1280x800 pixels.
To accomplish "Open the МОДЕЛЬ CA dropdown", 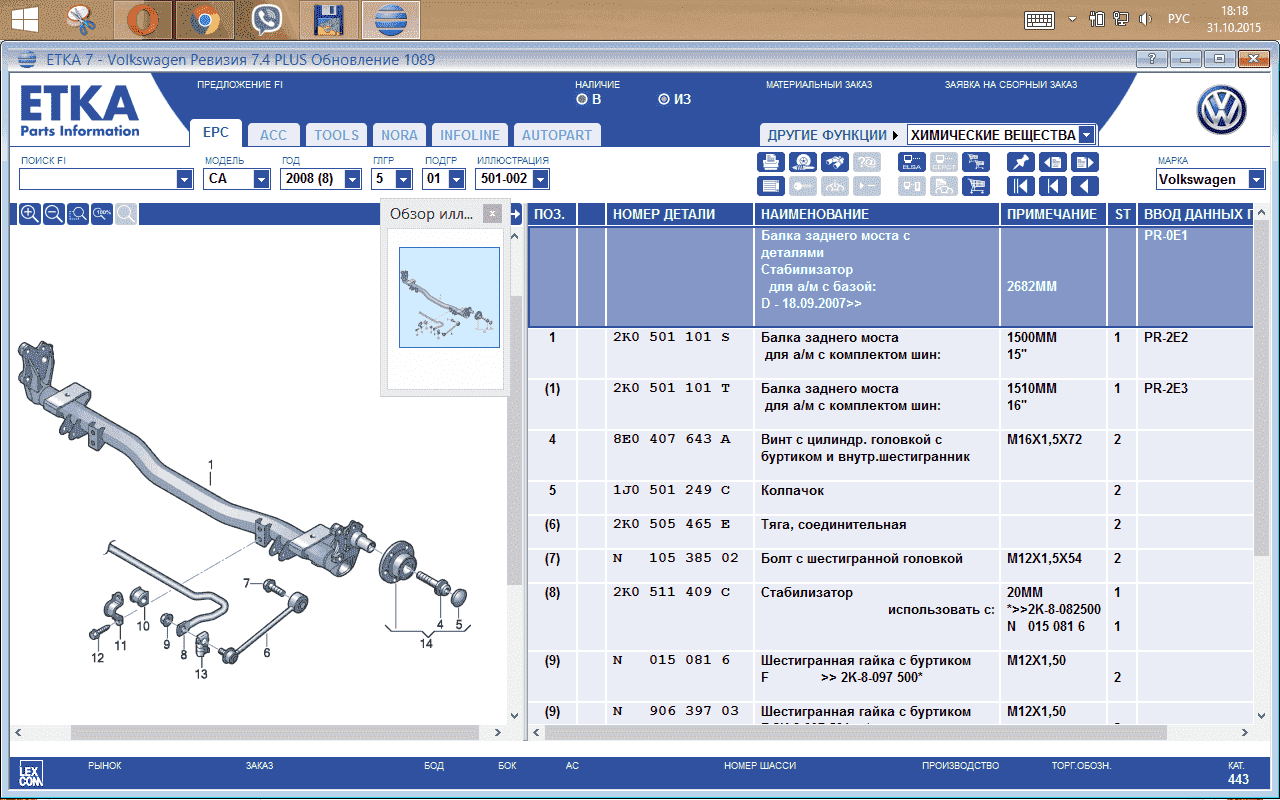I will pyautogui.click(x=262, y=179).
